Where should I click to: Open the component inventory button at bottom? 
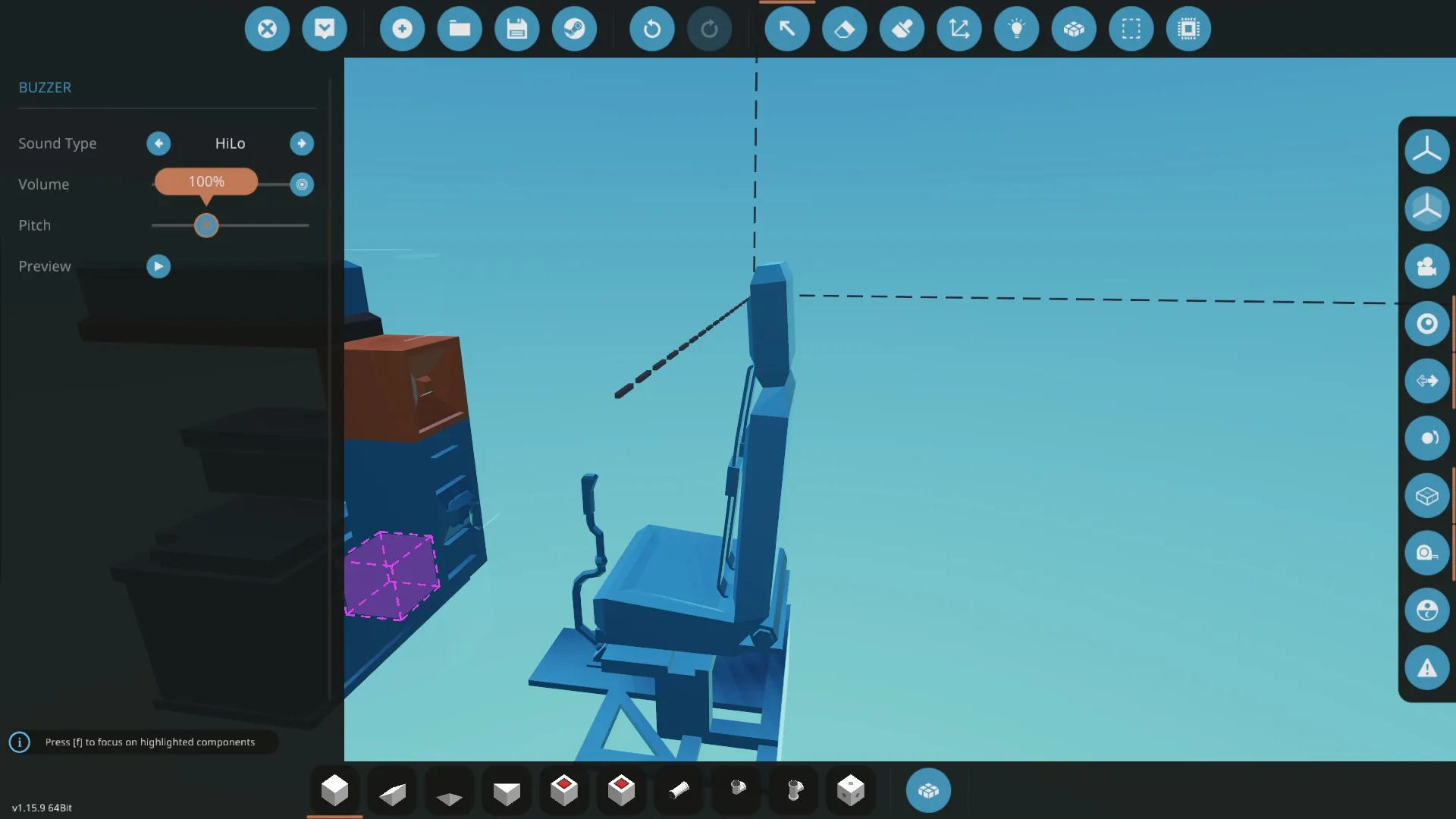click(928, 791)
